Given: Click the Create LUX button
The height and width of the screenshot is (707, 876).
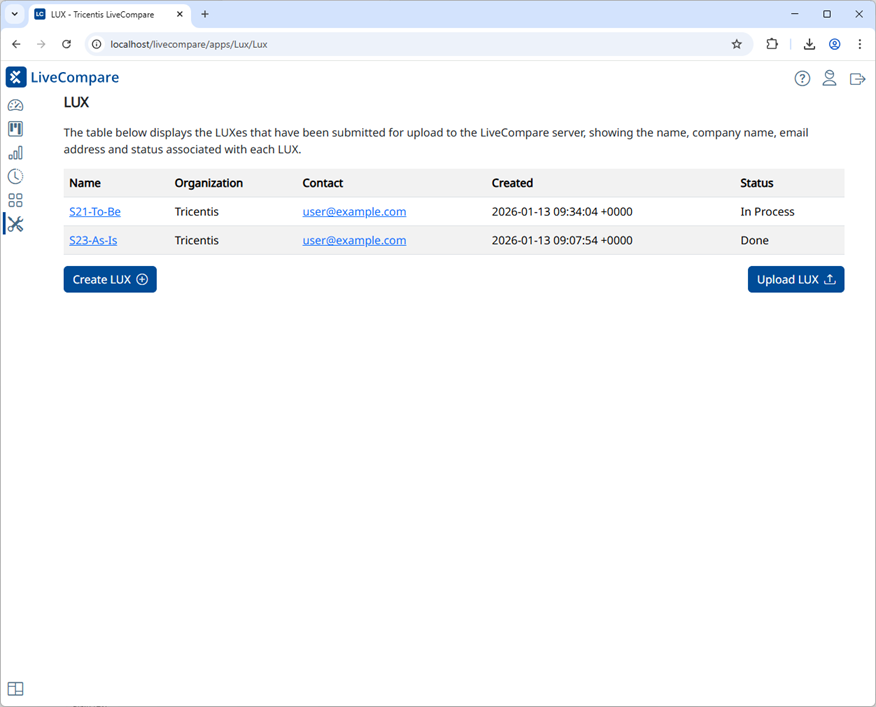Looking at the screenshot, I should [110, 279].
